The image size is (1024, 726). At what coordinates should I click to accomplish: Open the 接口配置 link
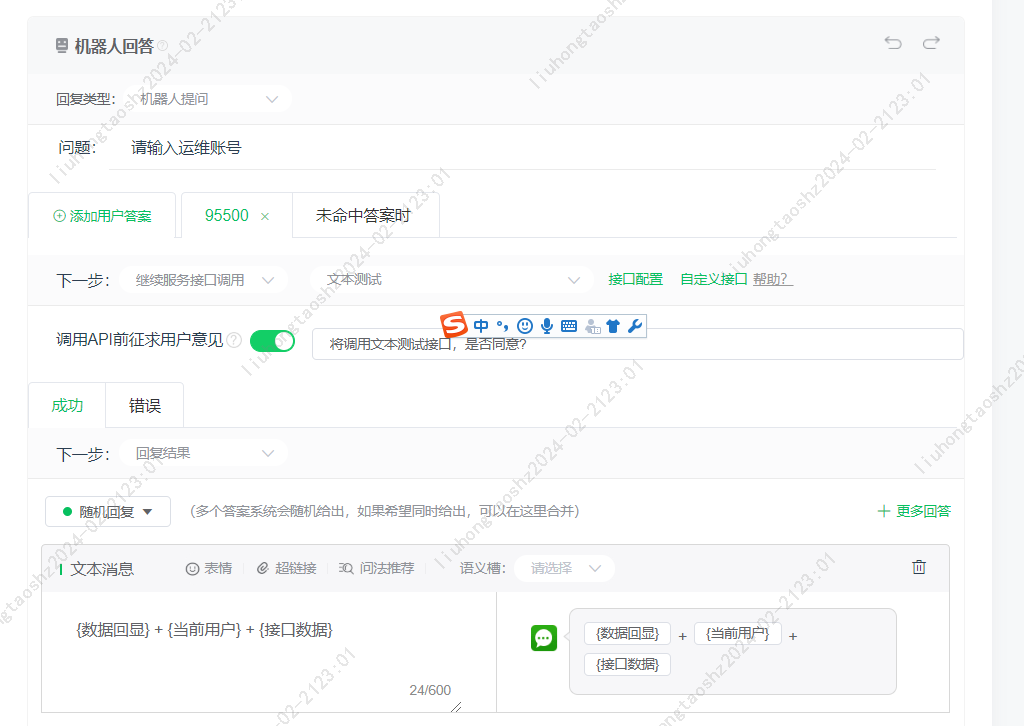635,279
